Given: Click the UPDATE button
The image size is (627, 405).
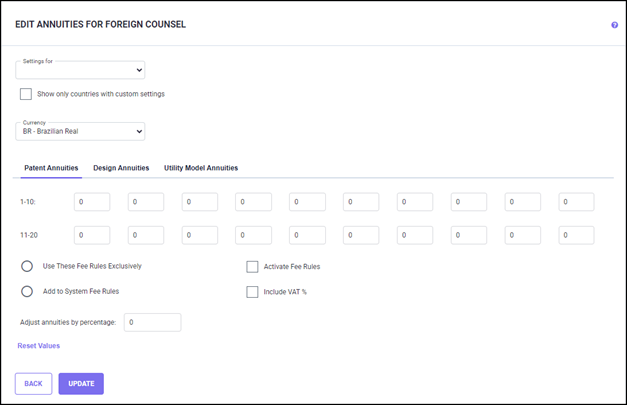Looking at the screenshot, I should pyautogui.click(x=81, y=383).
